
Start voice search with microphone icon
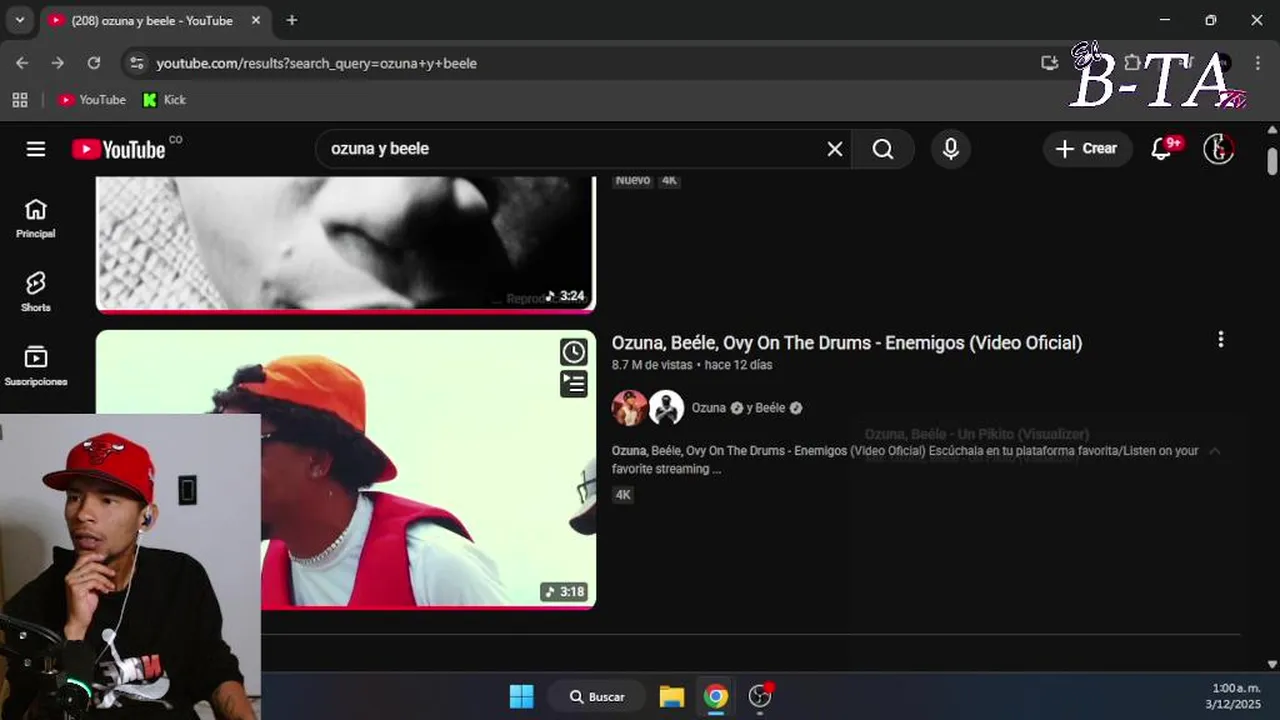(951, 149)
